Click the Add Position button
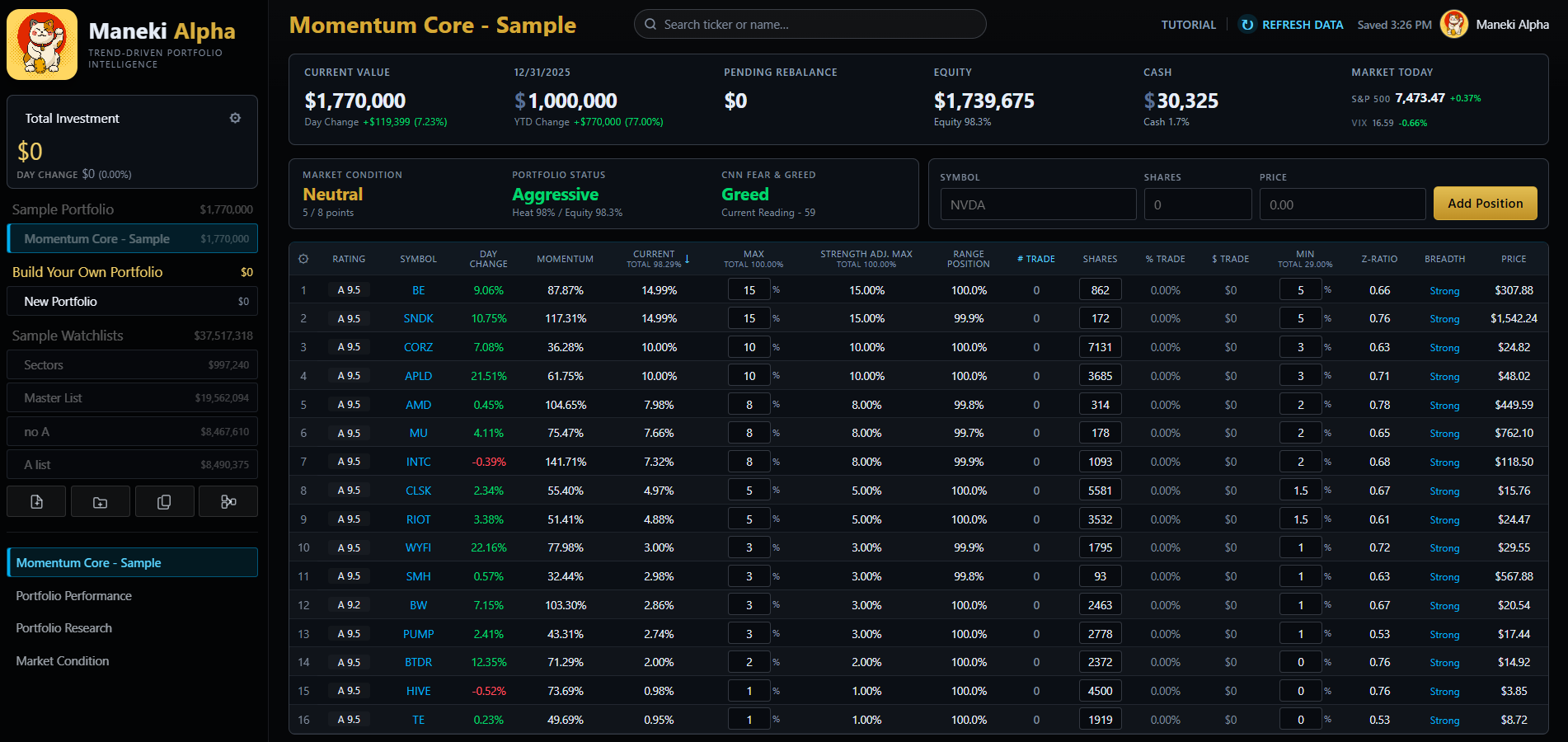Viewport: 1568px width, 742px height. tap(1485, 204)
